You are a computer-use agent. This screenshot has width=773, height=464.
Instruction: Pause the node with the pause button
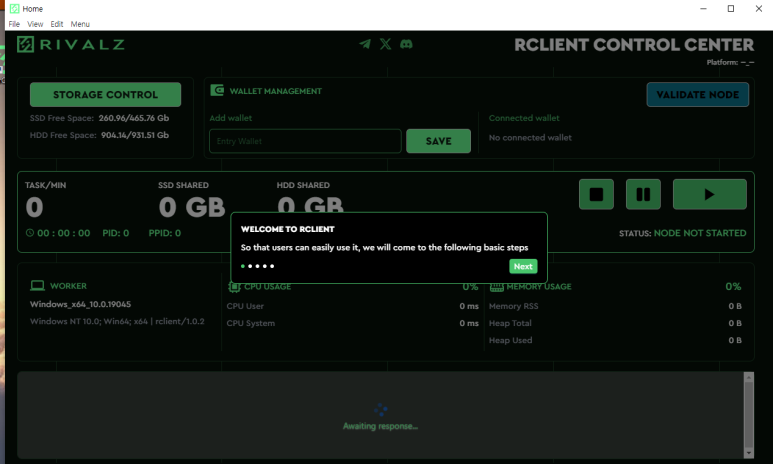(x=643, y=194)
